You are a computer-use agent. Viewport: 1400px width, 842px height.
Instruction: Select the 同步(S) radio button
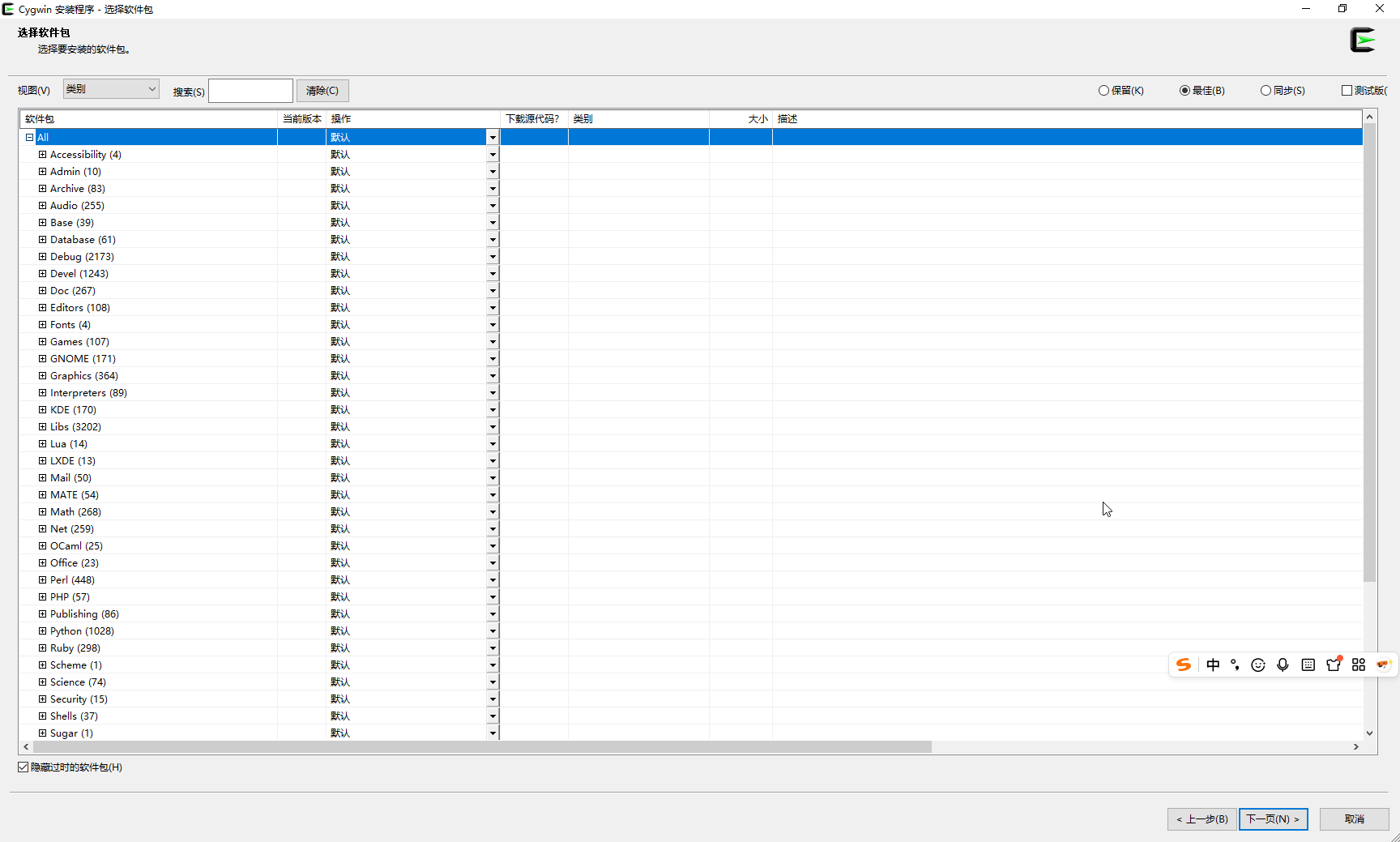point(1266,91)
